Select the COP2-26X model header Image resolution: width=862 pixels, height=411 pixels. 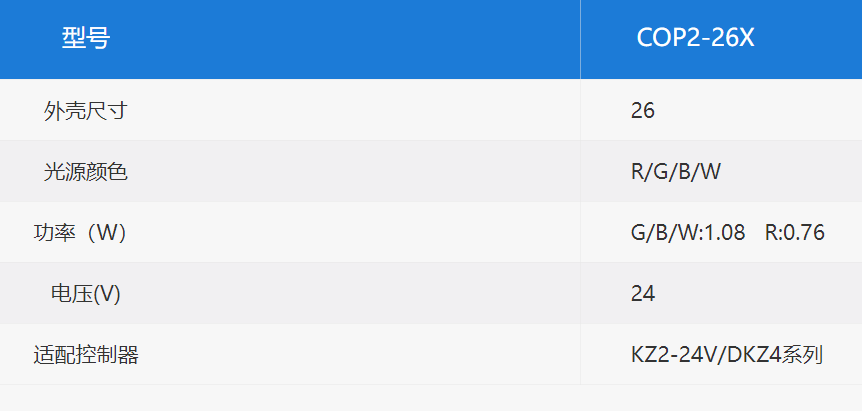pyautogui.click(x=695, y=38)
